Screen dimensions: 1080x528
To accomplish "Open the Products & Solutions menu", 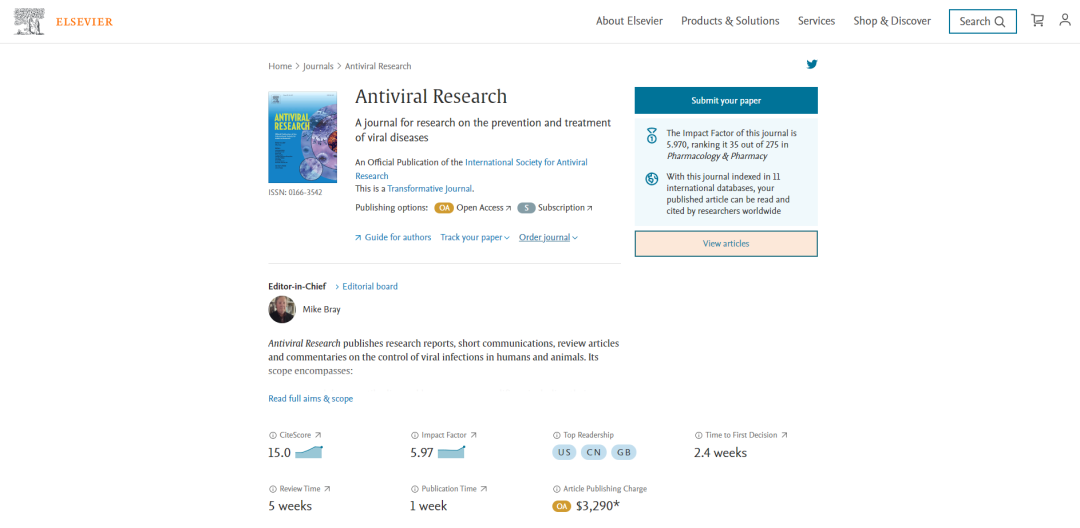I will (730, 21).
